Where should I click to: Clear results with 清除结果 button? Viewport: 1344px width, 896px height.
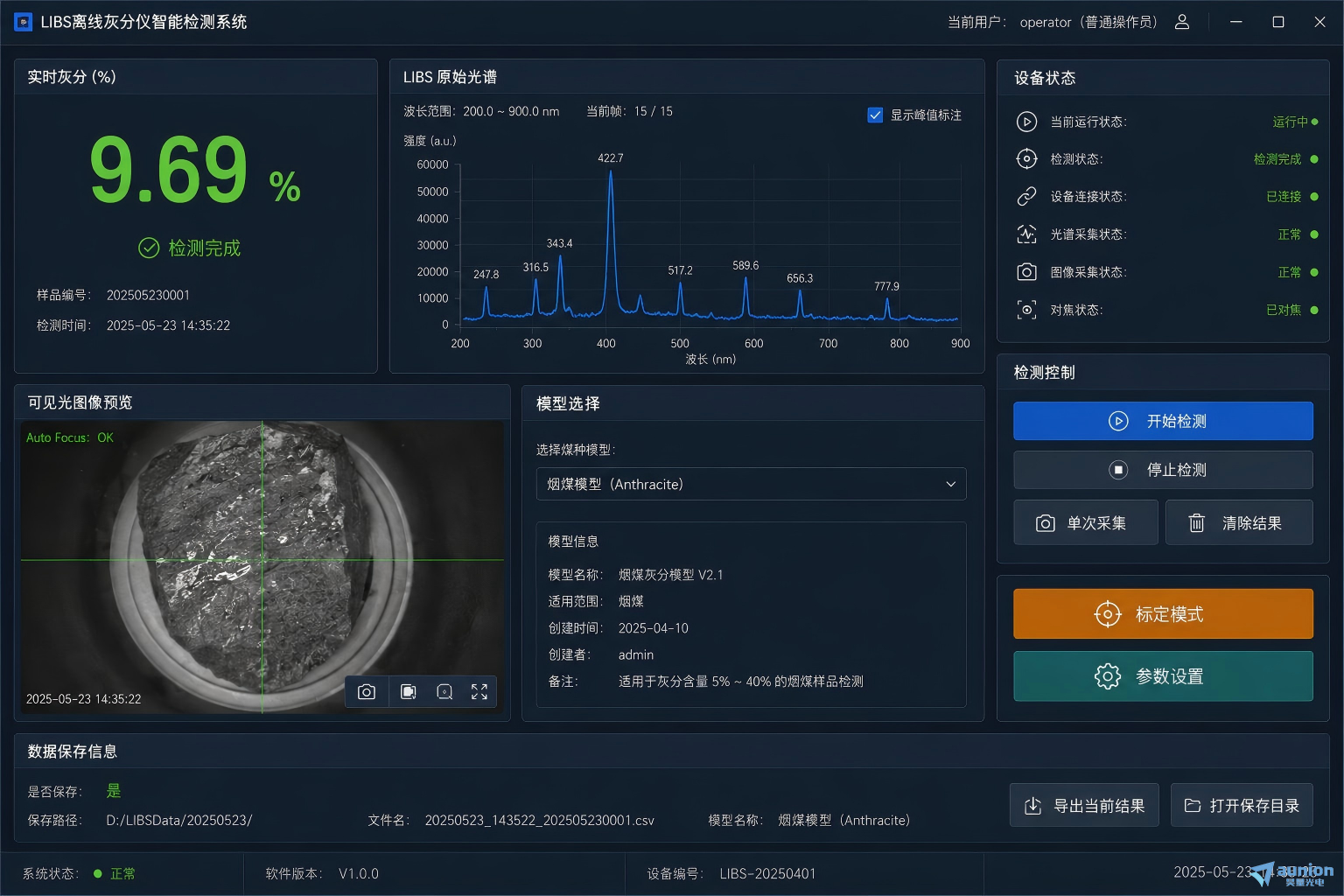(x=1239, y=522)
